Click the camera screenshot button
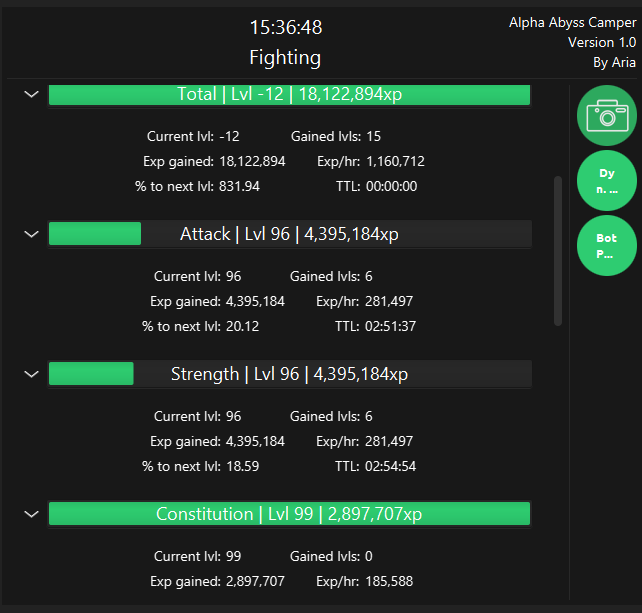This screenshot has width=642, height=613. (x=606, y=116)
